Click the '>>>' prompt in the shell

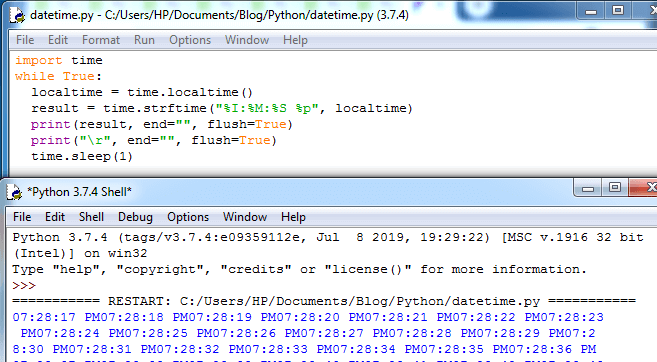[24, 285]
